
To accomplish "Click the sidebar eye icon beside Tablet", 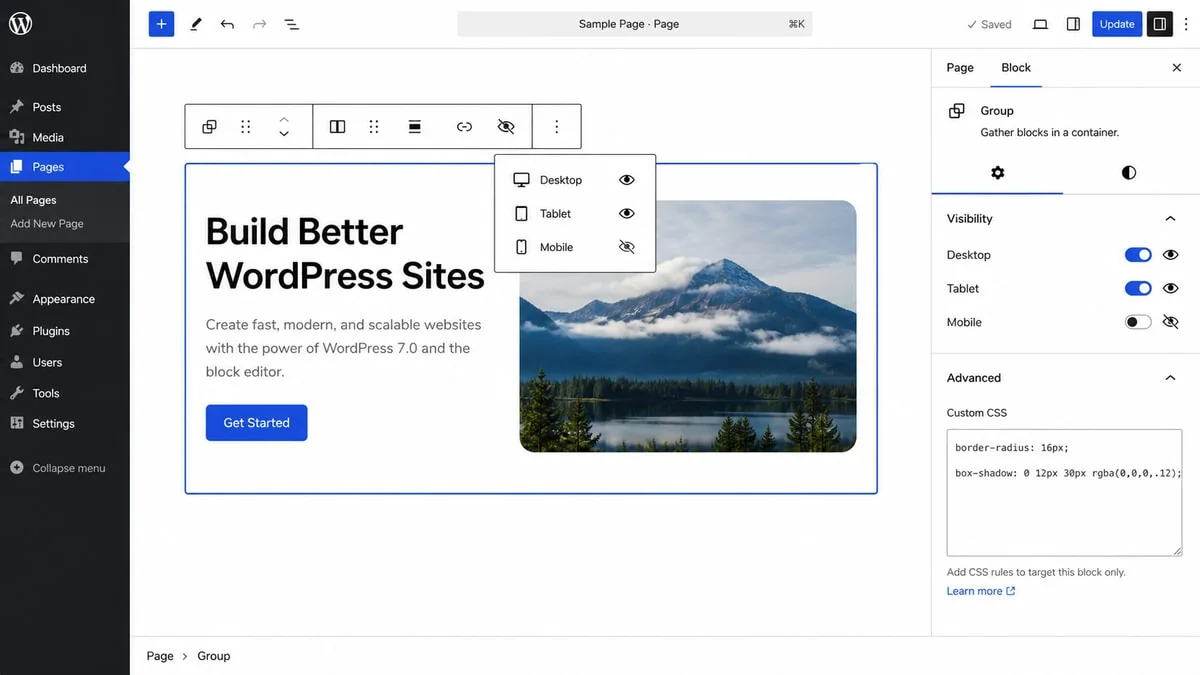I will (x=1171, y=288).
